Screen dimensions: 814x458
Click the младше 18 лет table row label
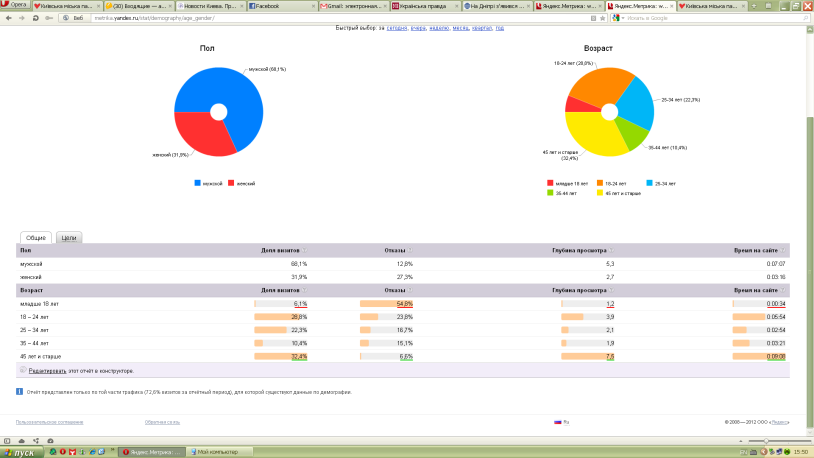[x=39, y=304]
